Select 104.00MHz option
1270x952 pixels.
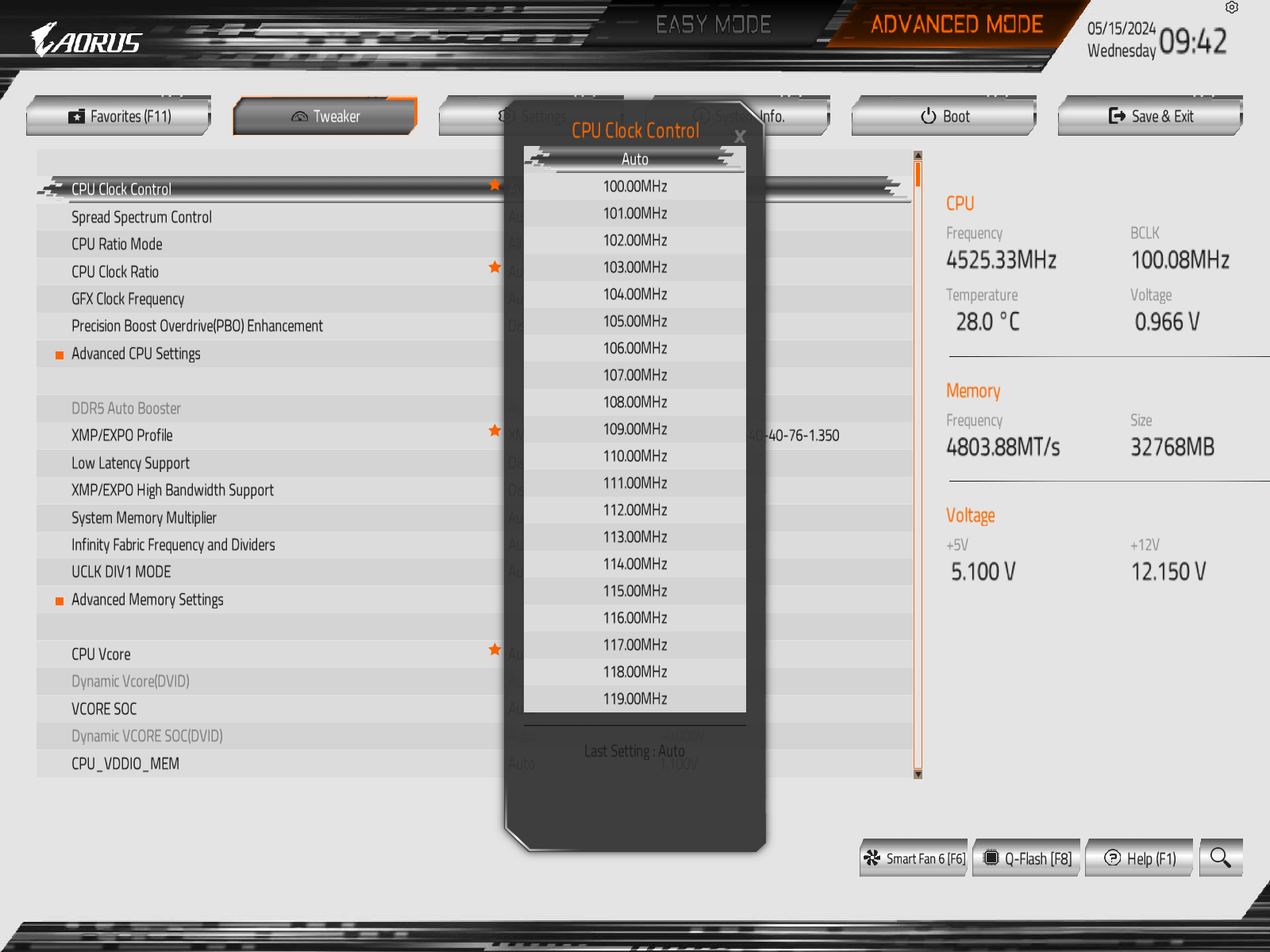coord(635,294)
